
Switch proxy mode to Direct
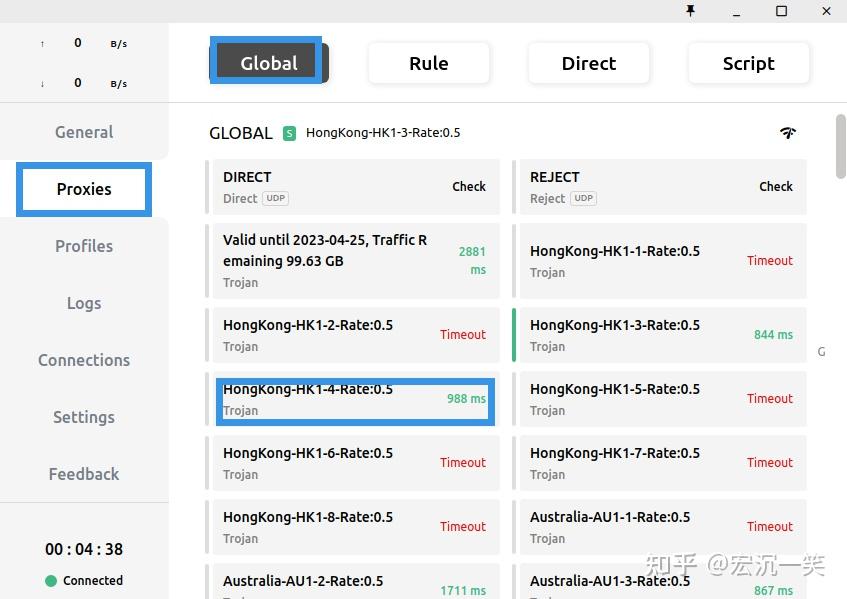tap(589, 63)
